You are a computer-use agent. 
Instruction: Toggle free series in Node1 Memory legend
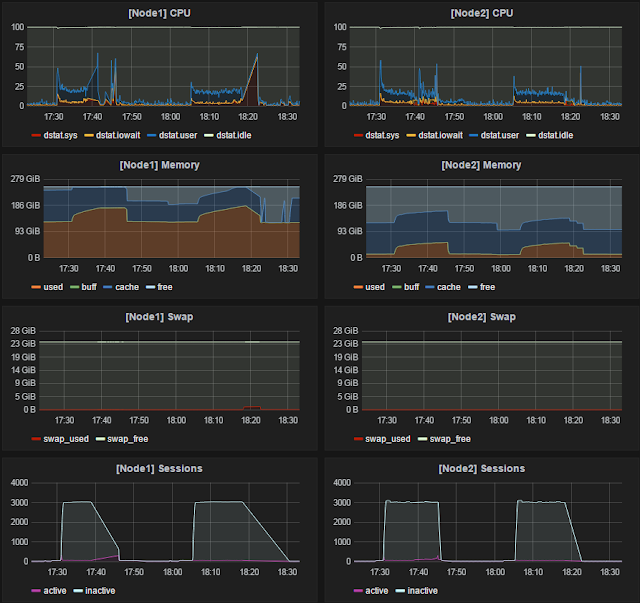[159, 287]
